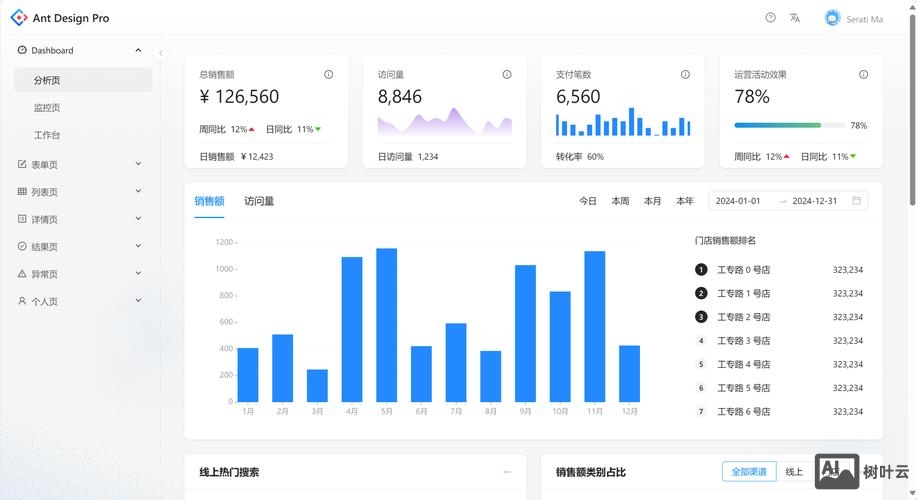This screenshot has width=917, height=500.
Task: Click the 6,560 payments value
Action: click(578, 96)
